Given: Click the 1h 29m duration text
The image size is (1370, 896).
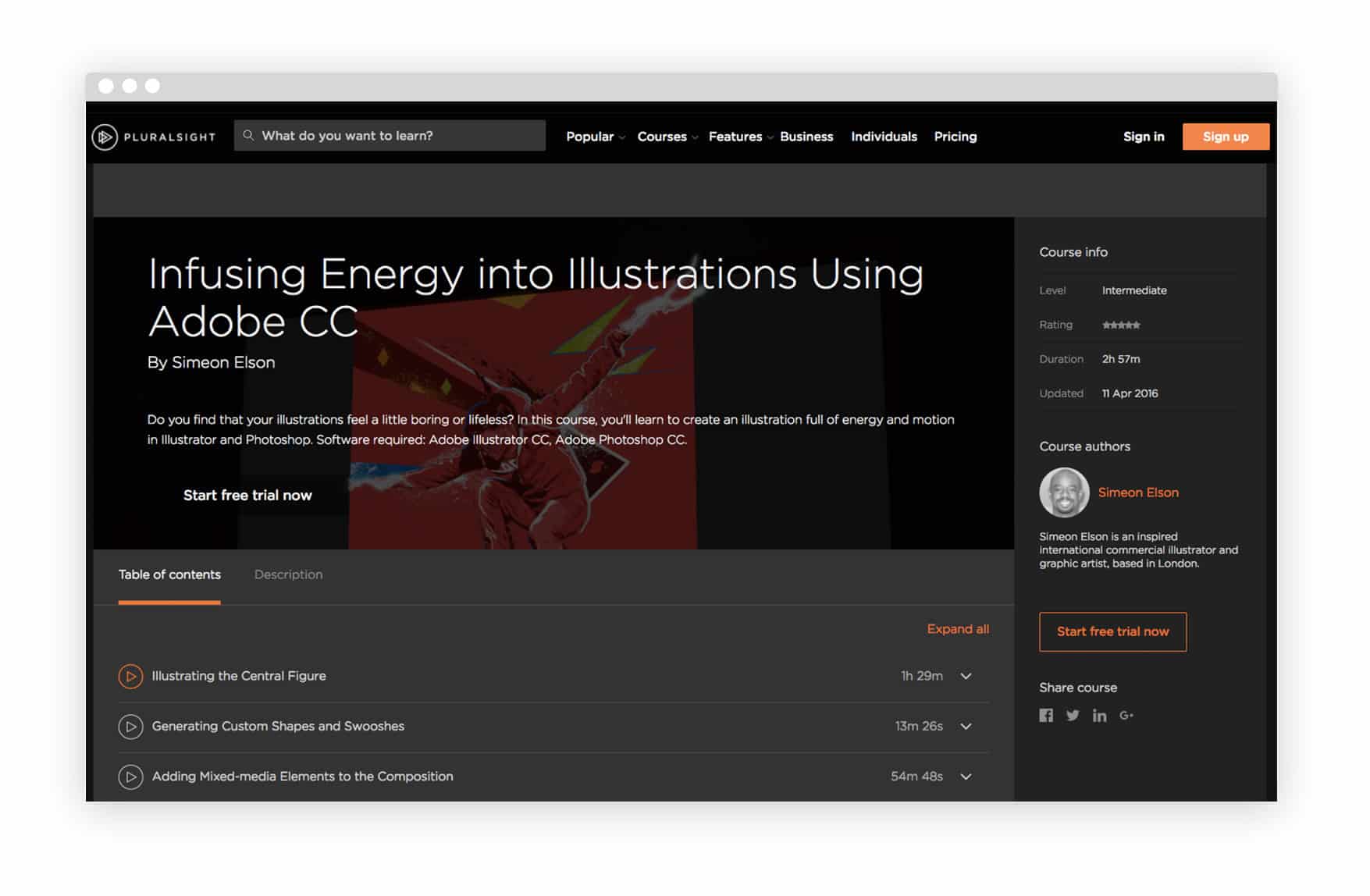Looking at the screenshot, I should (x=922, y=676).
